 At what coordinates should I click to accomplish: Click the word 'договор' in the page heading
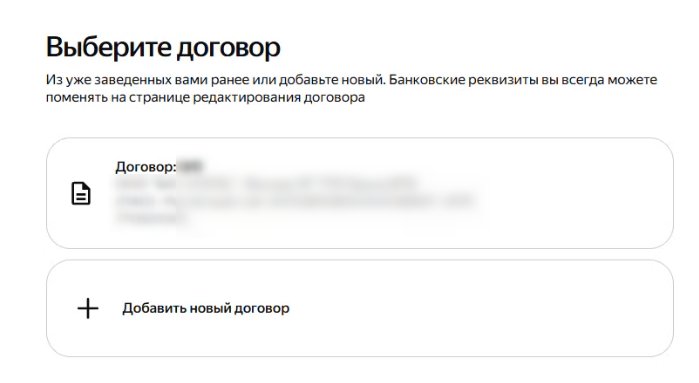click(x=229, y=48)
